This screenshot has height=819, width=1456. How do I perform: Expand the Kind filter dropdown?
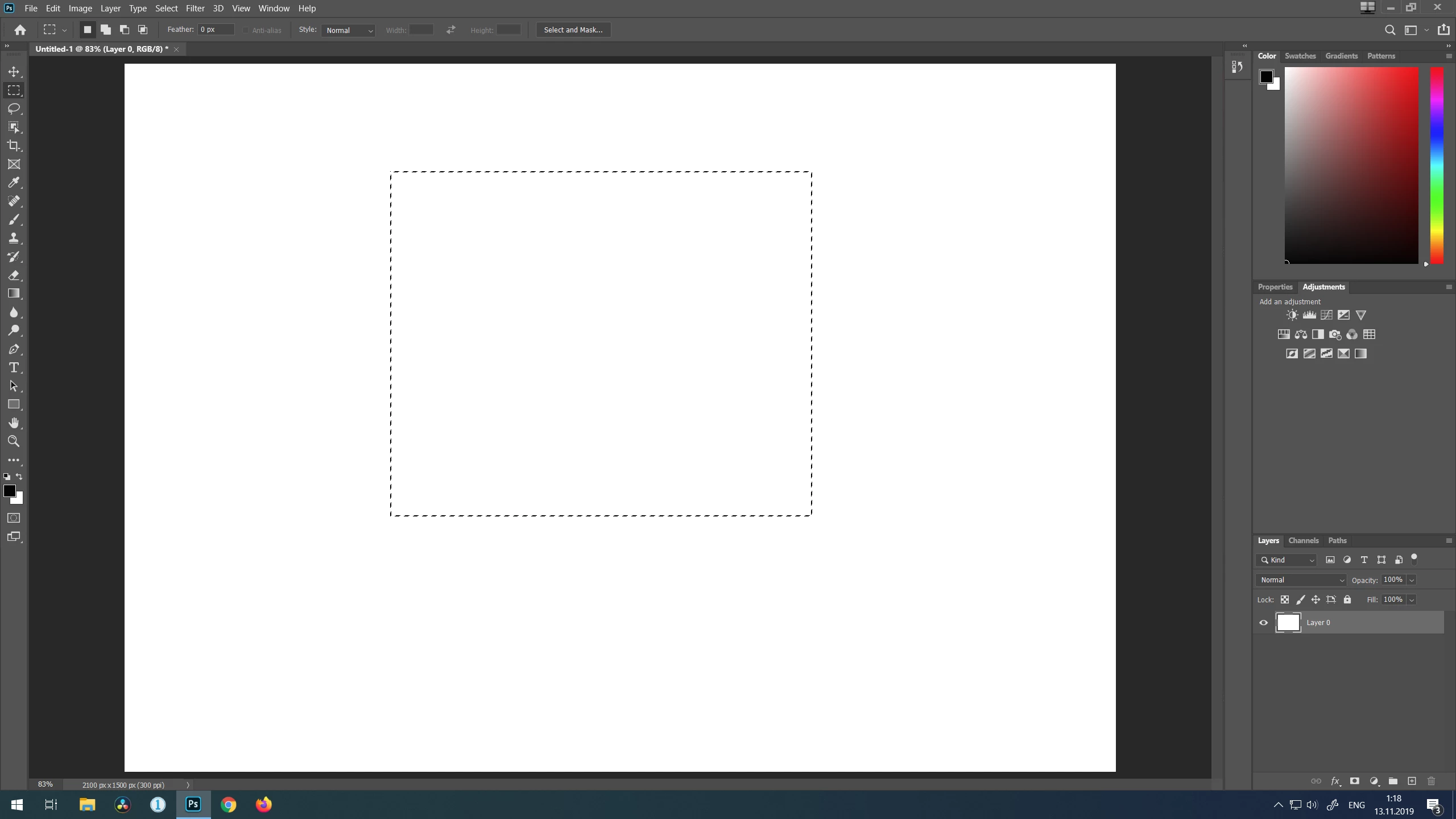[x=1287, y=560]
